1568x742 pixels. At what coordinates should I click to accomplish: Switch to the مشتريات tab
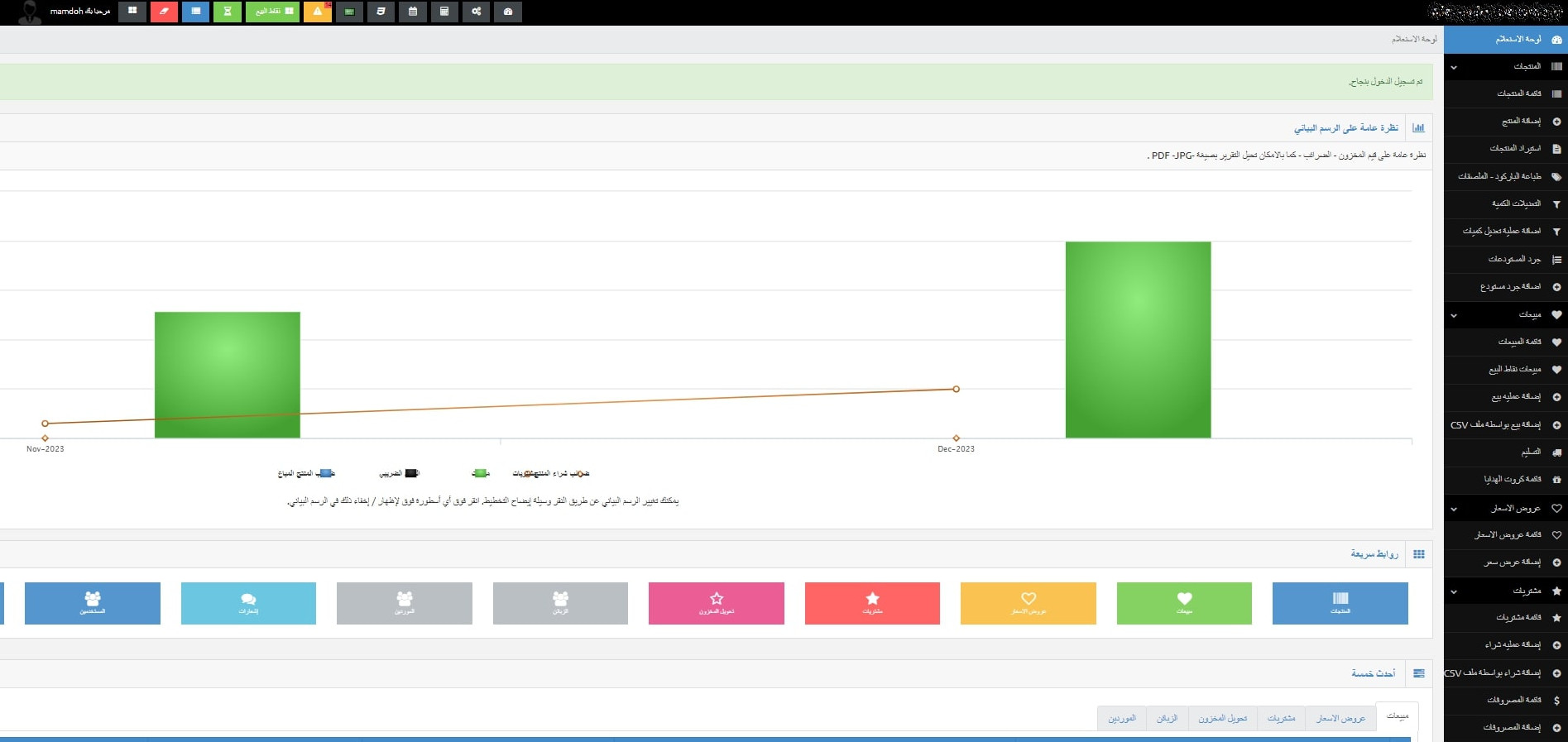(1281, 718)
